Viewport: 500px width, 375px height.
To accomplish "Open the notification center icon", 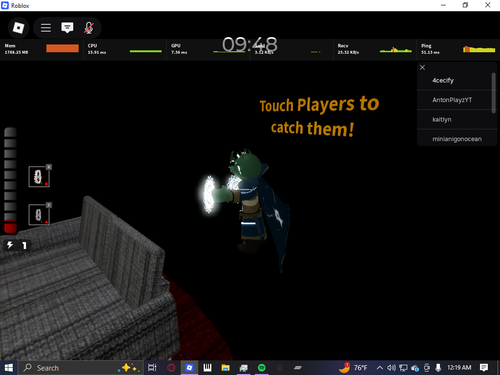I will (484, 367).
